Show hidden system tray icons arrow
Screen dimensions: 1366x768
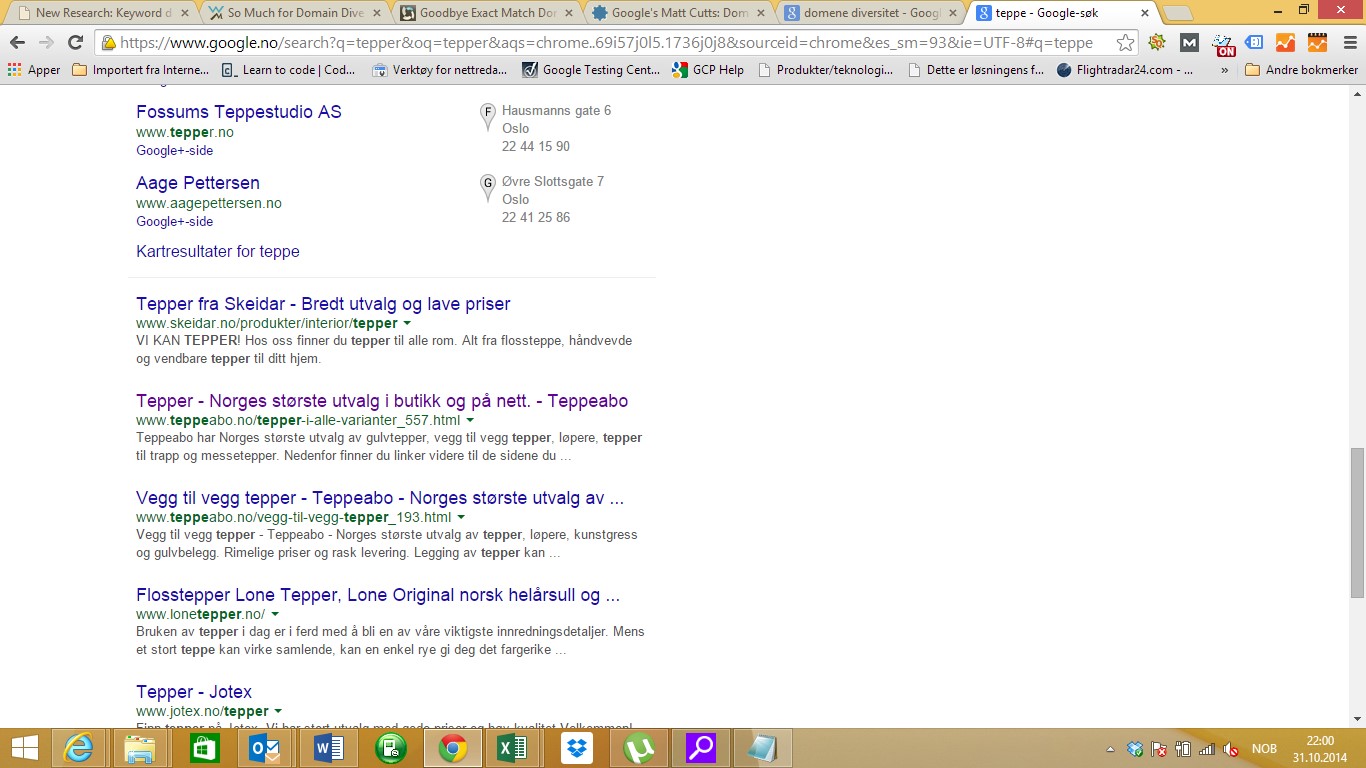point(1110,749)
